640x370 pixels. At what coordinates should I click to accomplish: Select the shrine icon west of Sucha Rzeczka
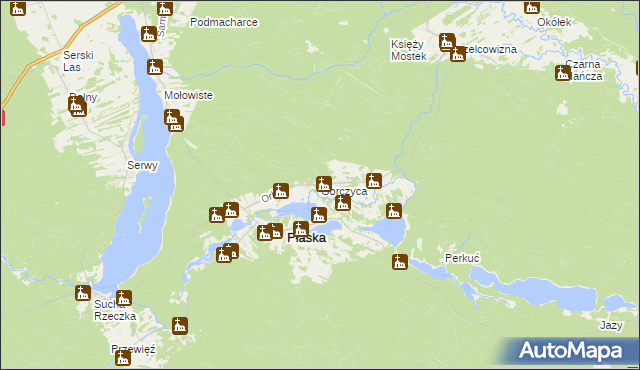(83, 293)
